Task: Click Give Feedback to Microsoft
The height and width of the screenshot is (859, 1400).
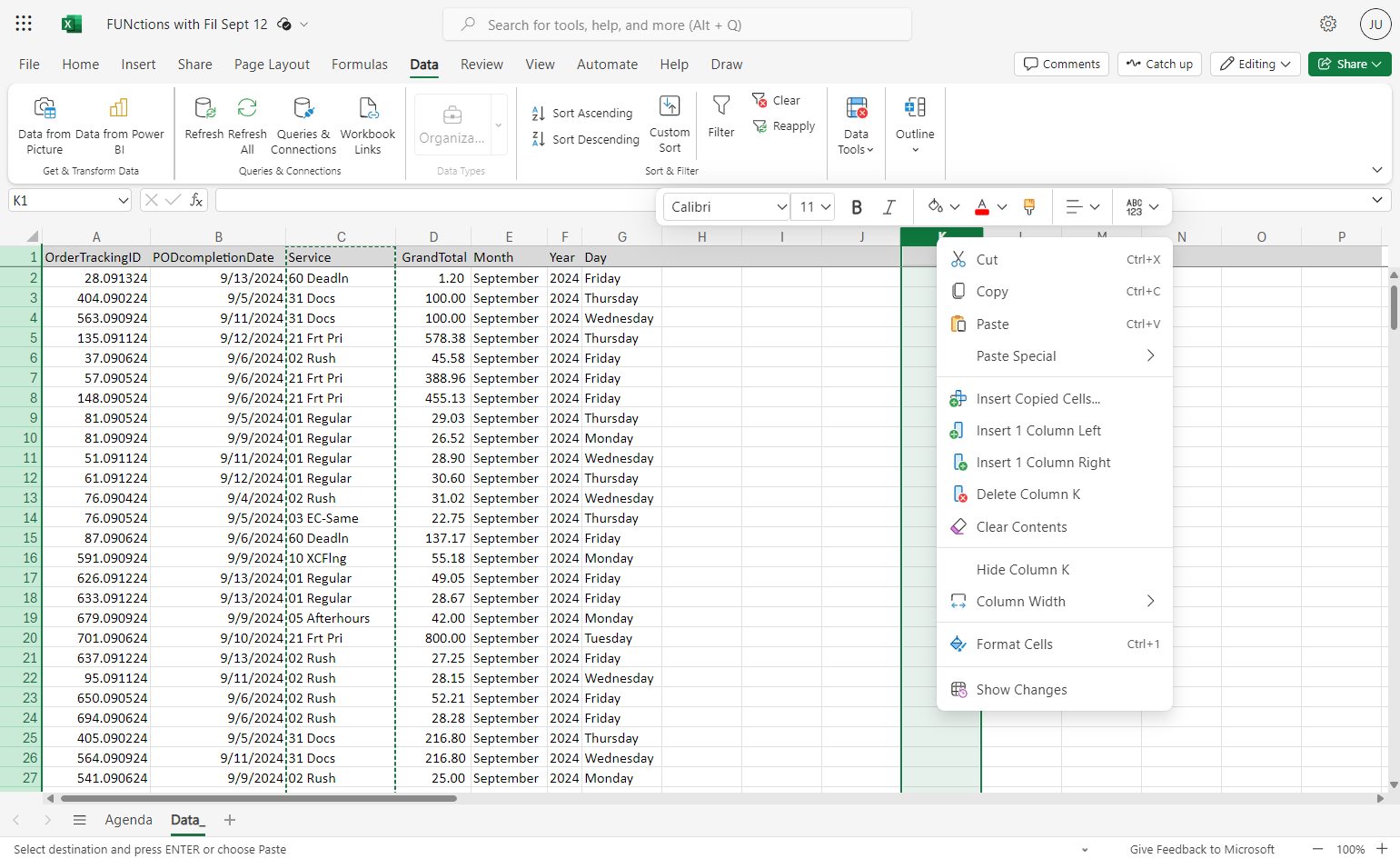Action: (x=1202, y=849)
